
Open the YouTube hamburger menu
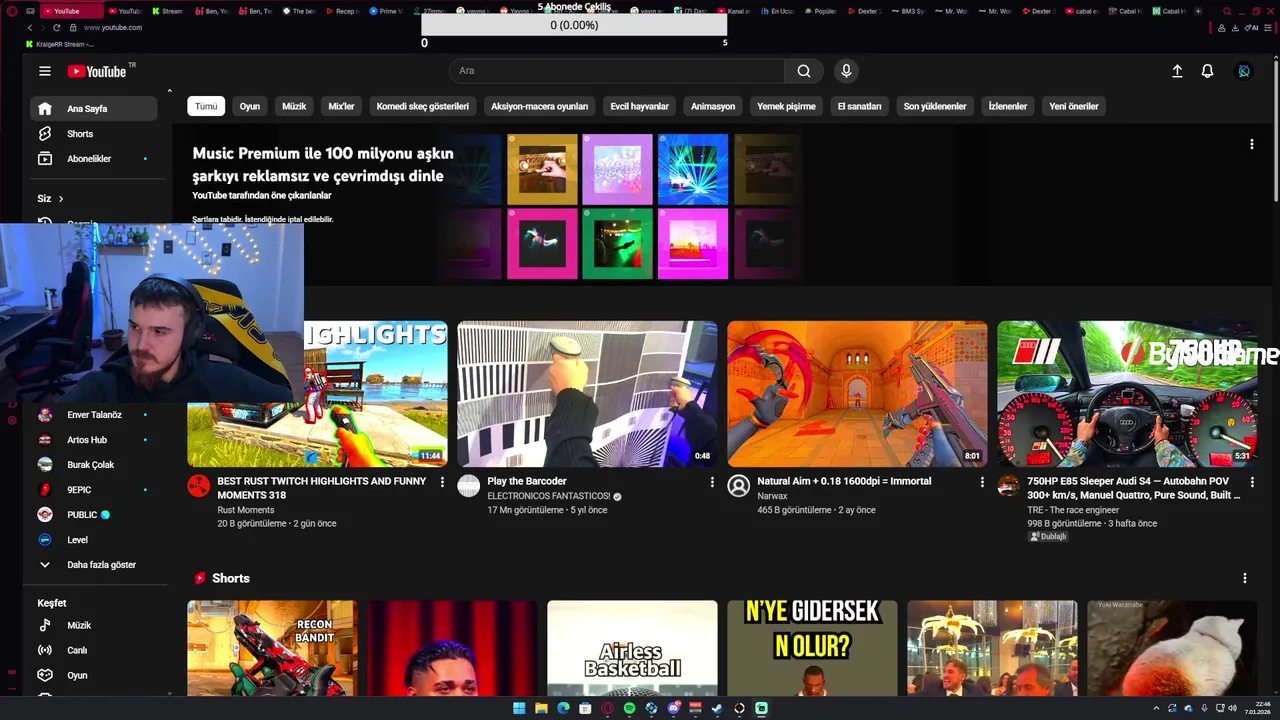coord(45,71)
